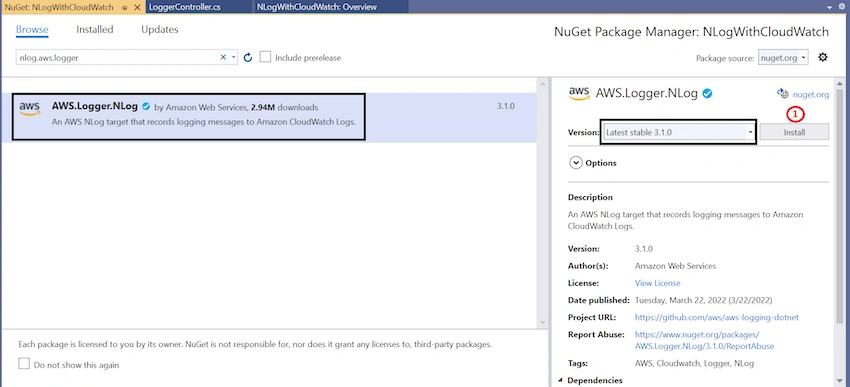Image resolution: width=850 pixels, height=387 pixels.
Task: Click the Author(s) value Amazon Web Services
Action: (675, 266)
